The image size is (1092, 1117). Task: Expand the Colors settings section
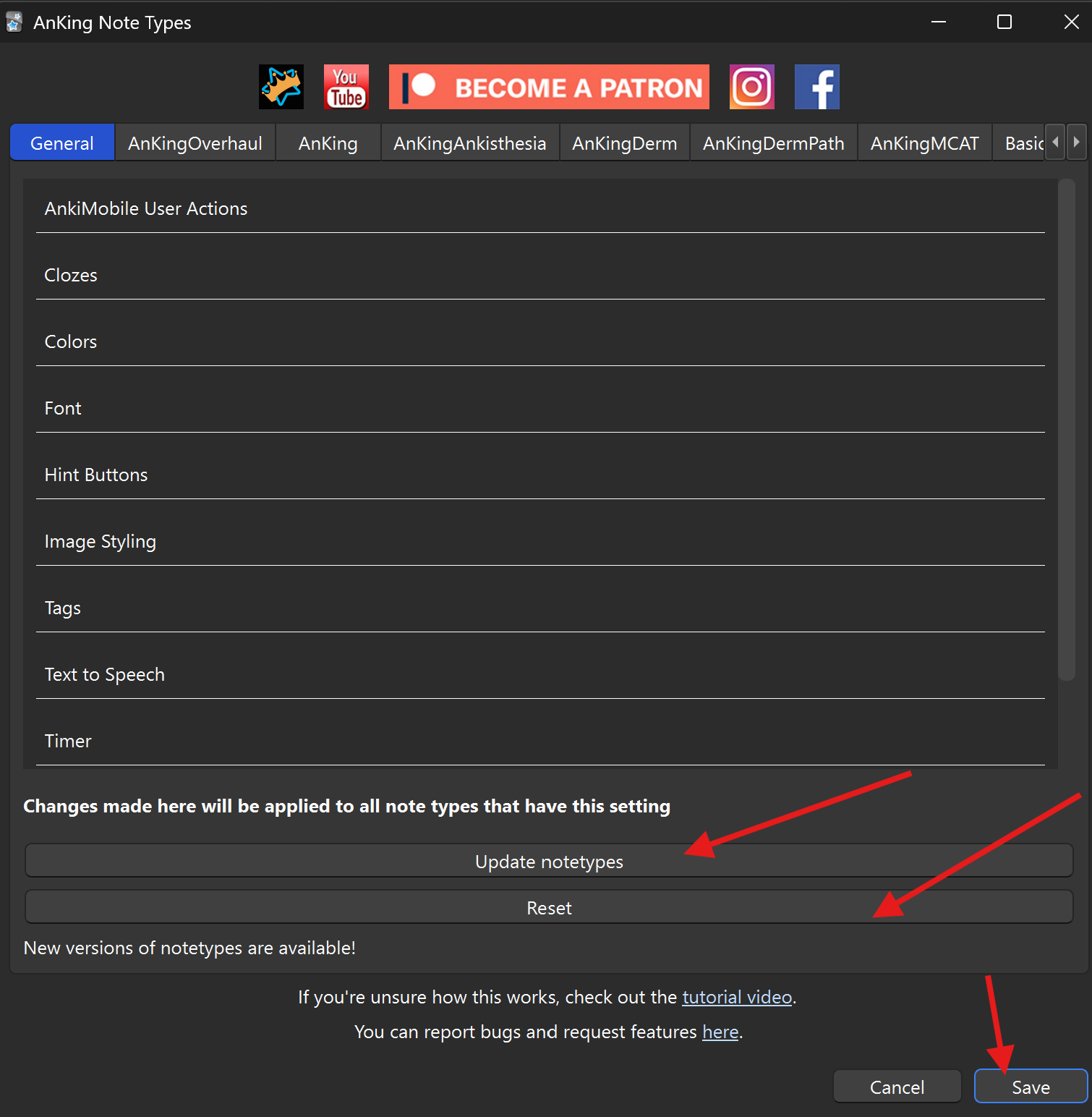71,341
